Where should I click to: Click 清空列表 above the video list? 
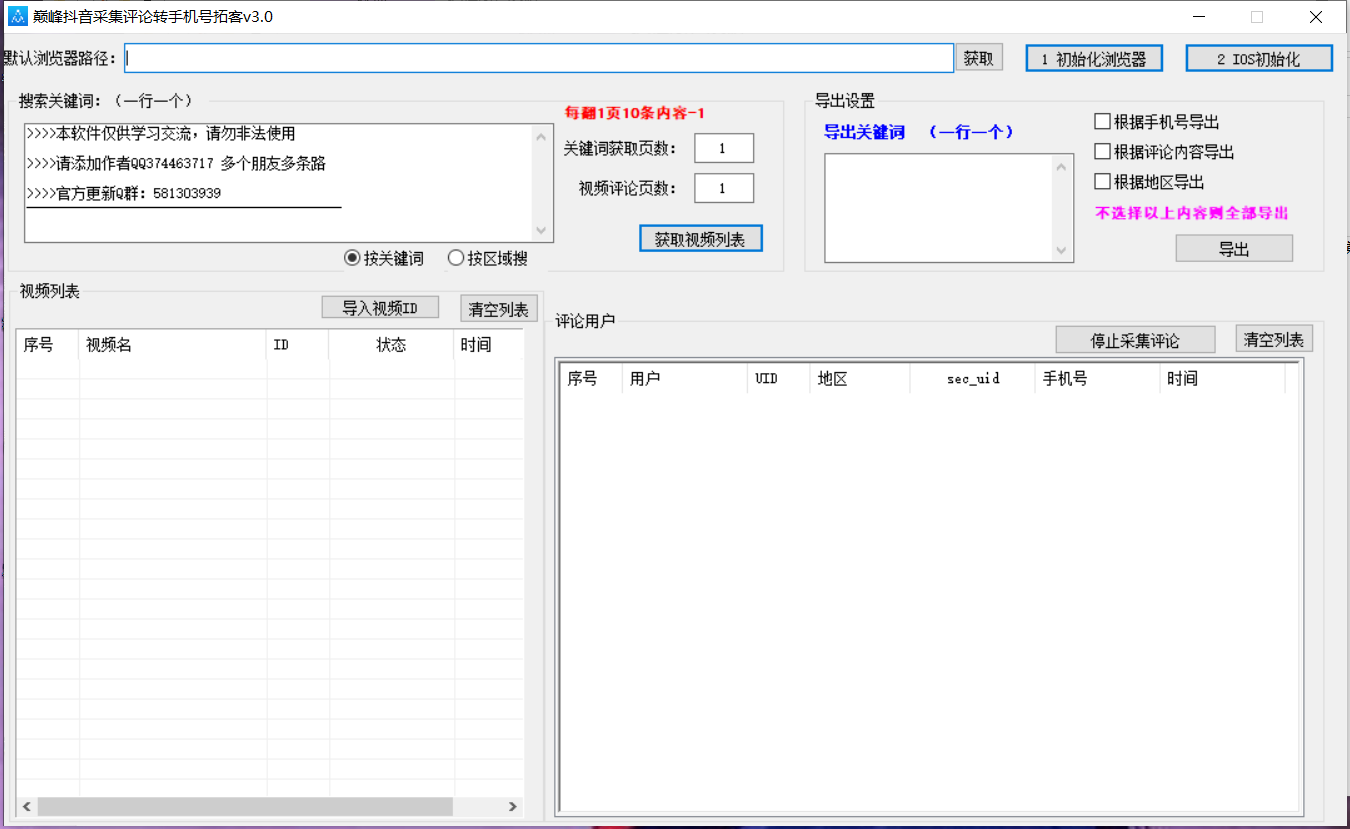499,309
